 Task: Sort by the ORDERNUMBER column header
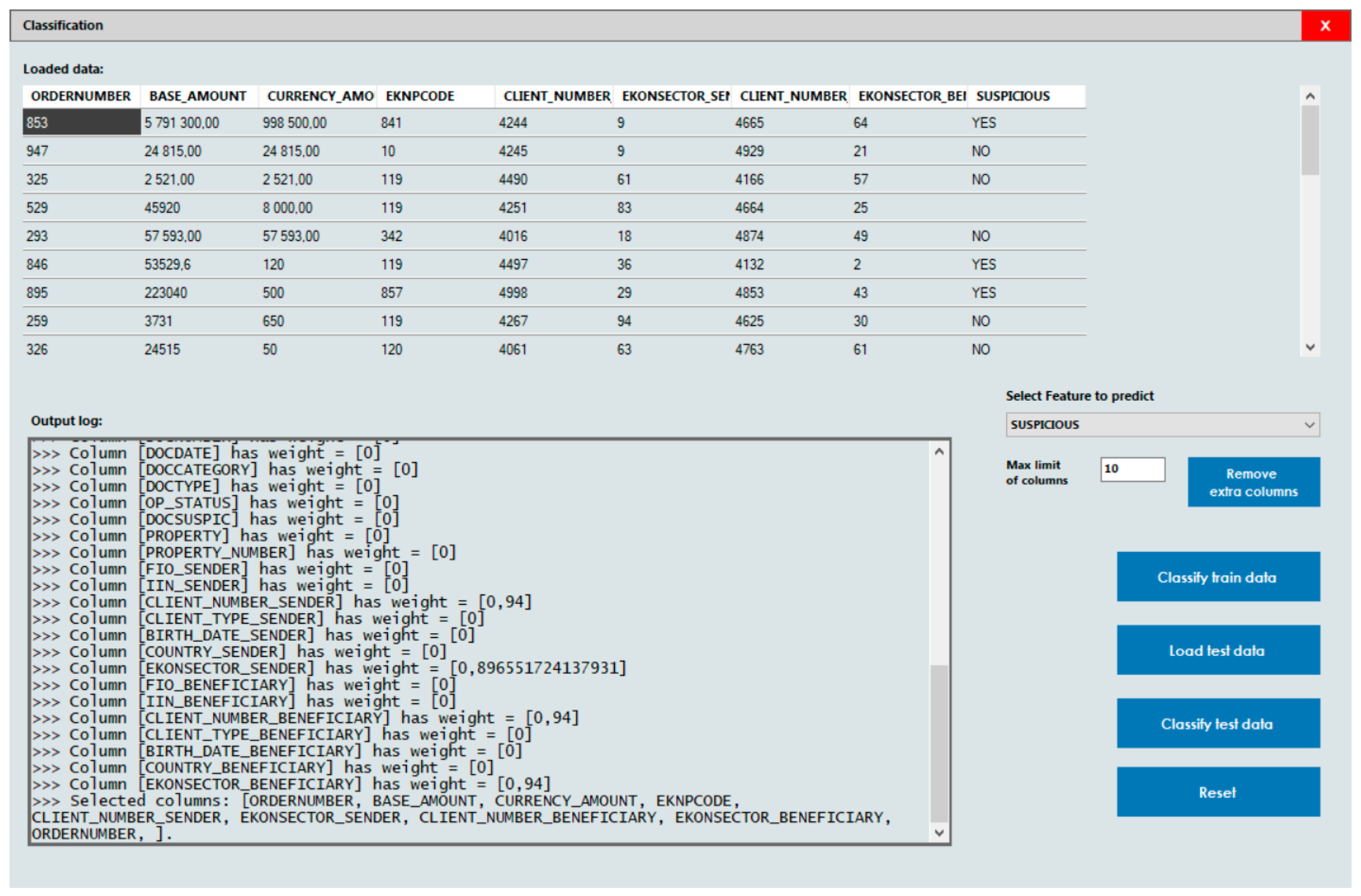coord(81,96)
